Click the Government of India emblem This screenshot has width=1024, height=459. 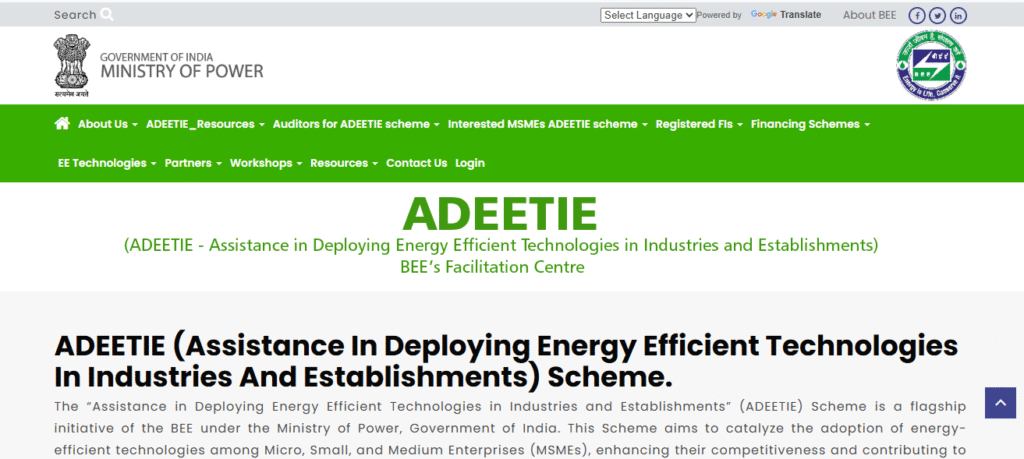(x=71, y=66)
